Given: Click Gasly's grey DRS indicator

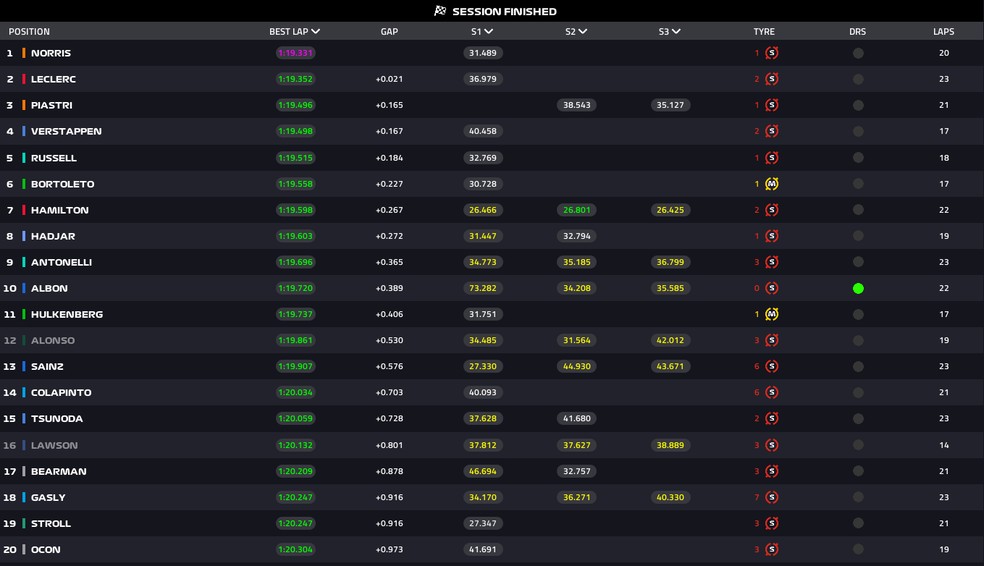Looking at the screenshot, I should 858,497.
